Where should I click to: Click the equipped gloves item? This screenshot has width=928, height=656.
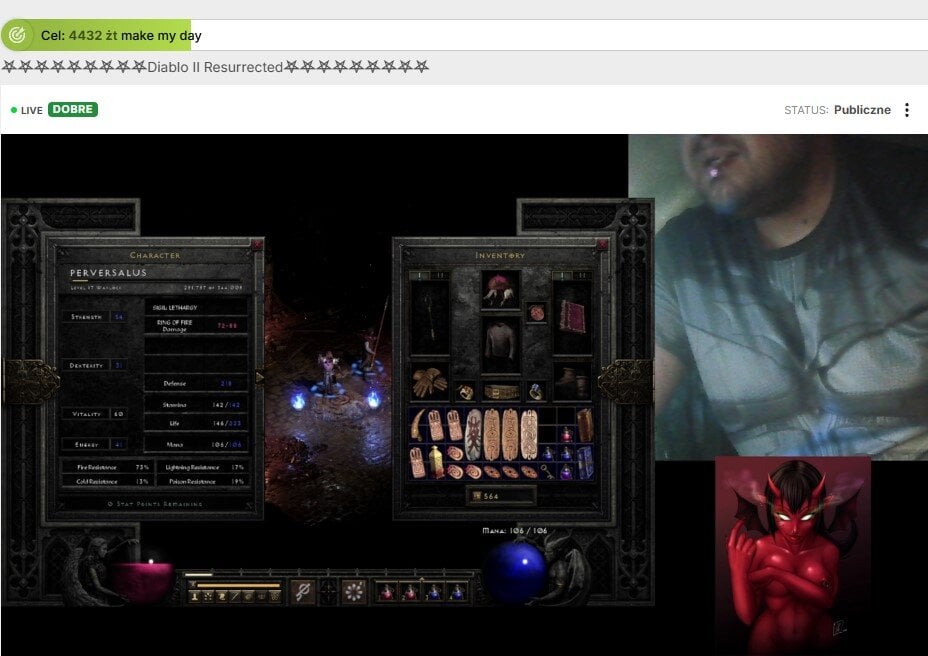pos(430,383)
